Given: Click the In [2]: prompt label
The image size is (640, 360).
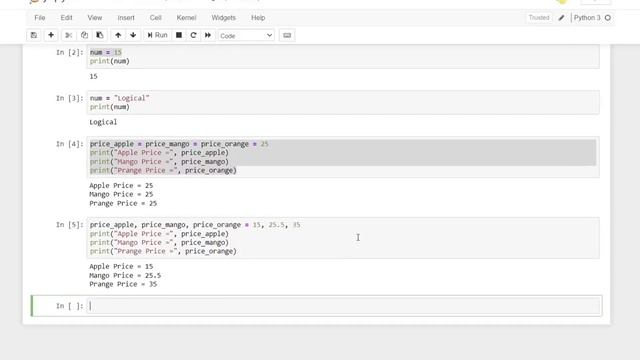Looking at the screenshot, I should [x=69, y=52].
